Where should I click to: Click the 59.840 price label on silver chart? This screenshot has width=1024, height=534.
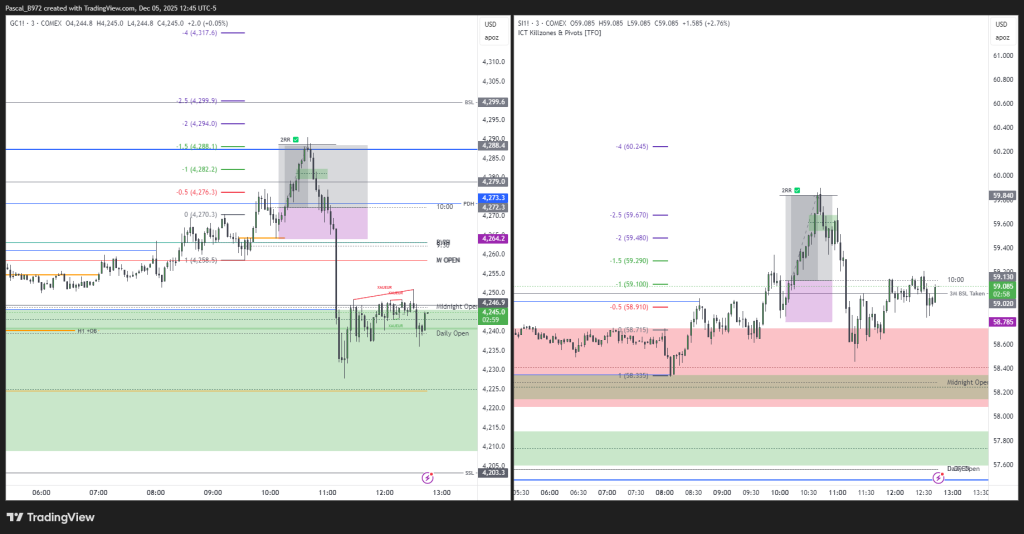pyautogui.click(x=1001, y=195)
